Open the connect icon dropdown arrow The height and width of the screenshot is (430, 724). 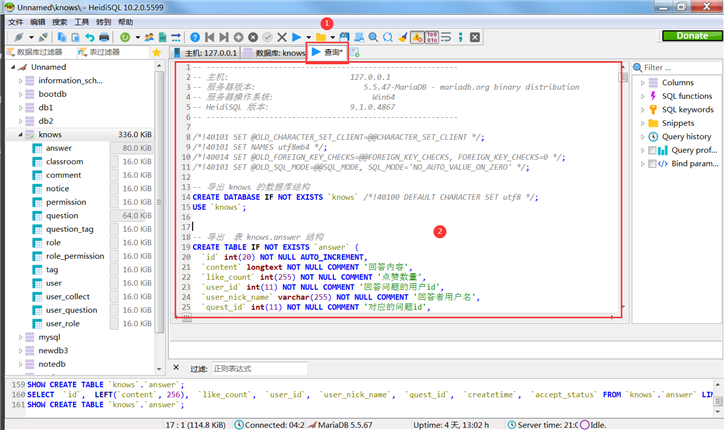click(x=31, y=37)
